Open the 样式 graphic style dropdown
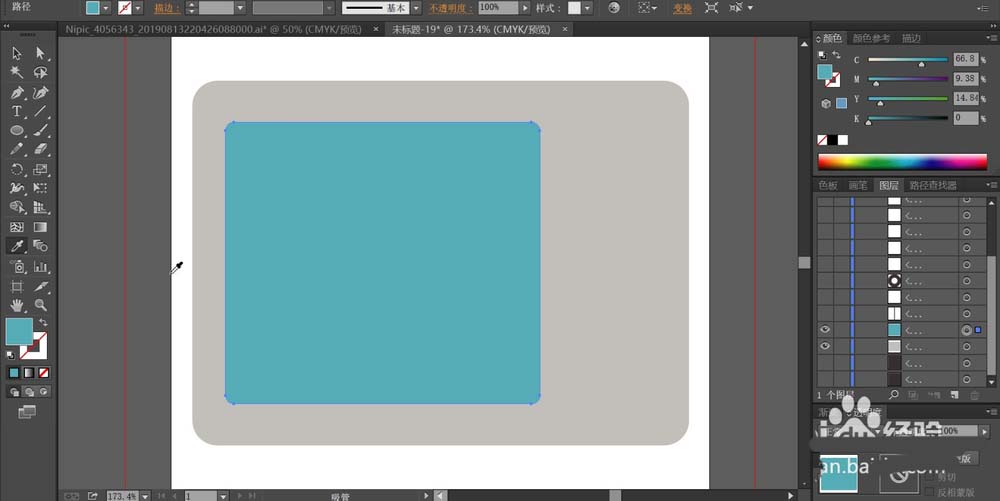This screenshot has height=501, width=1000. click(x=587, y=8)
